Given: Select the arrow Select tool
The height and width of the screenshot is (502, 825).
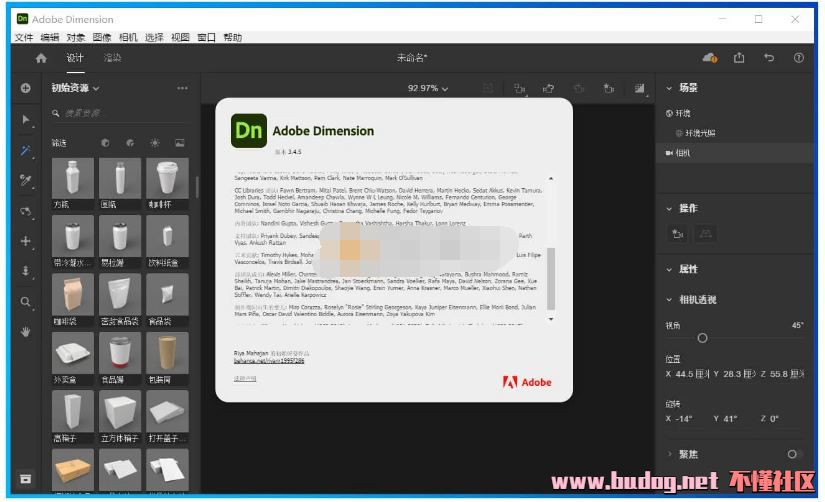Looking at the screenshot, I should pos(25,120).
